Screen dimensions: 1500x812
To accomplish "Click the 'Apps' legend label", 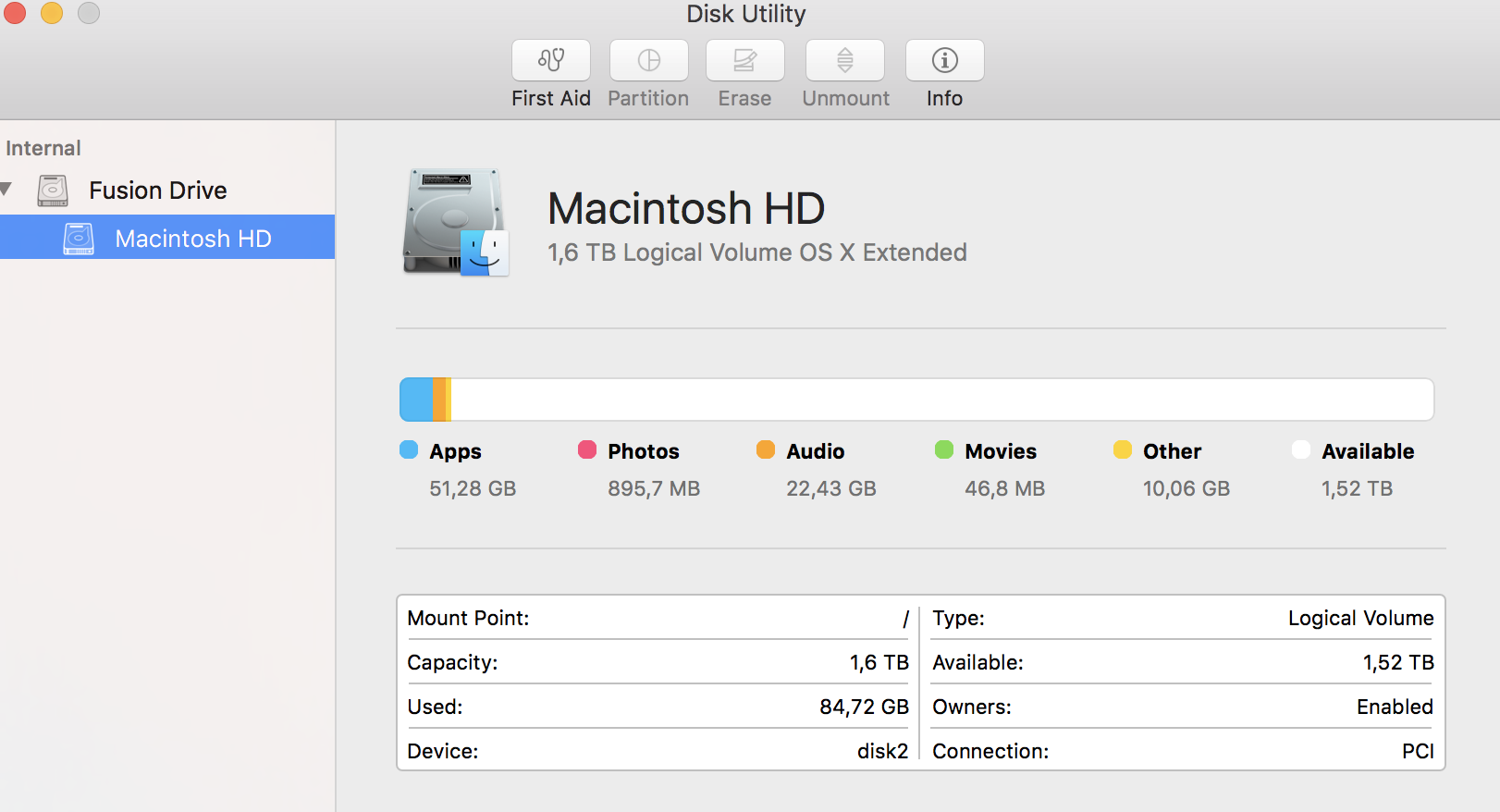I will point(455,451).
